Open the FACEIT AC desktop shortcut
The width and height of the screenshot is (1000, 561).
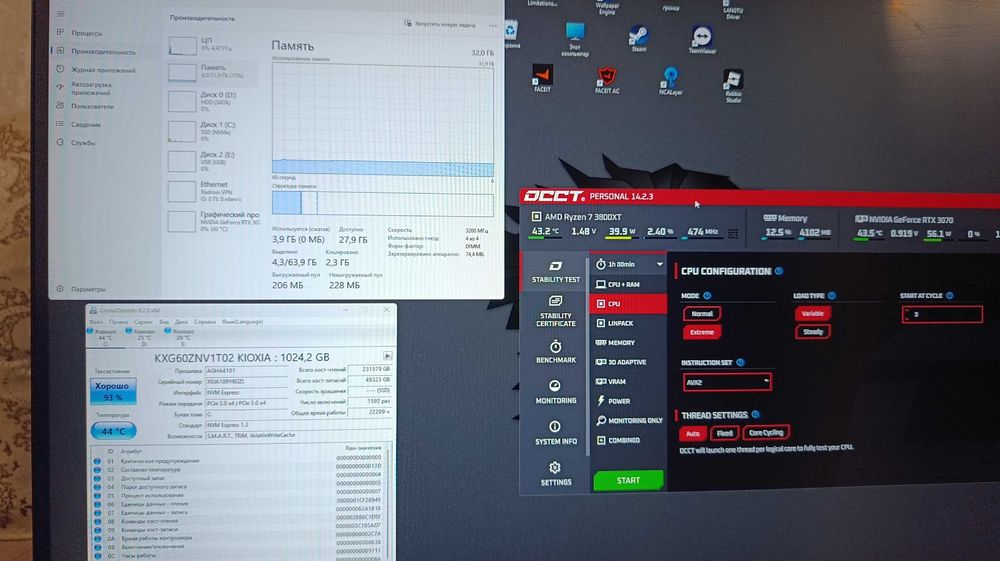pyautogui.click(x=607, y=80)
